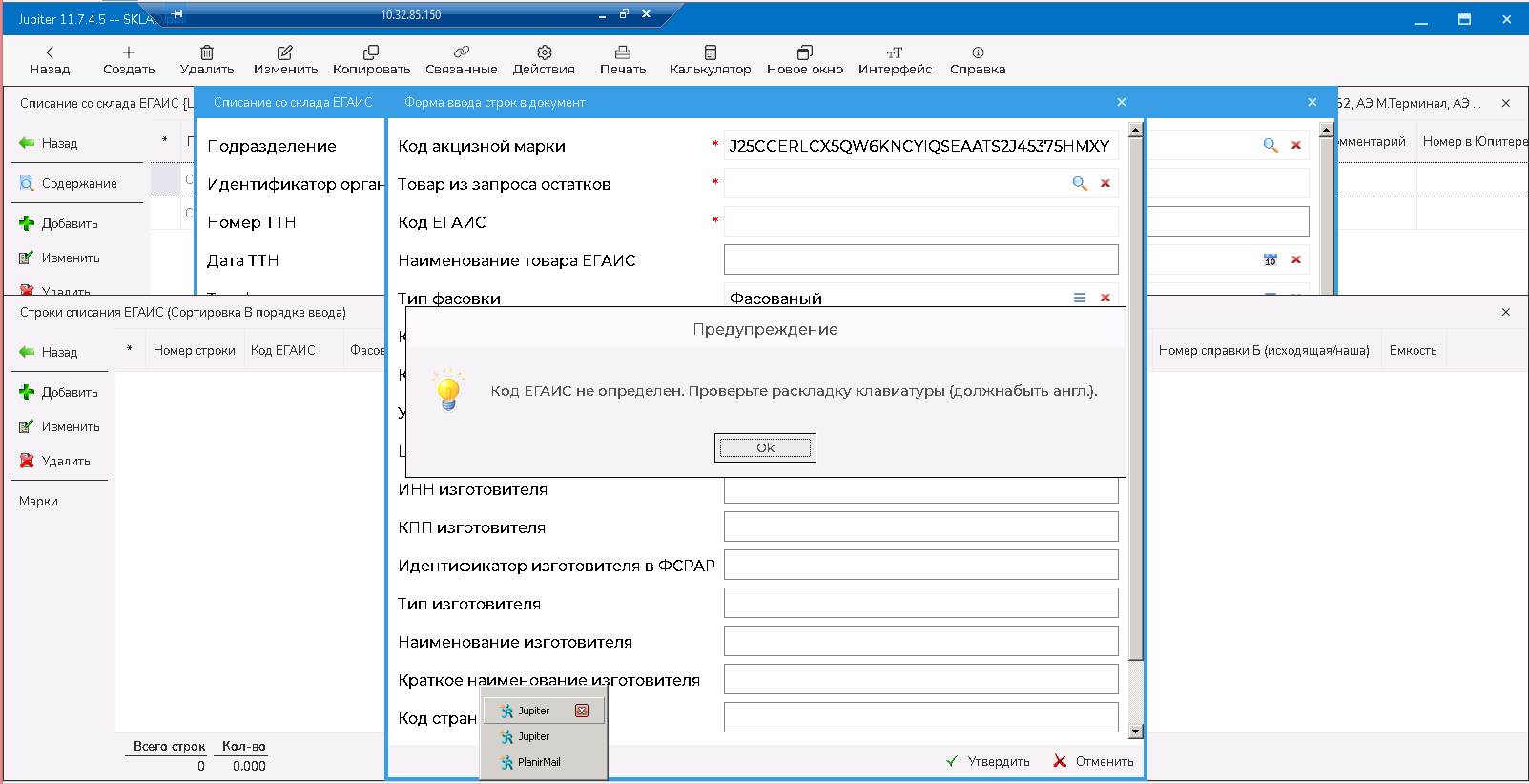1529x784 pixels.
Task: Open the Калькулятор tool
Action: [710, 60]
